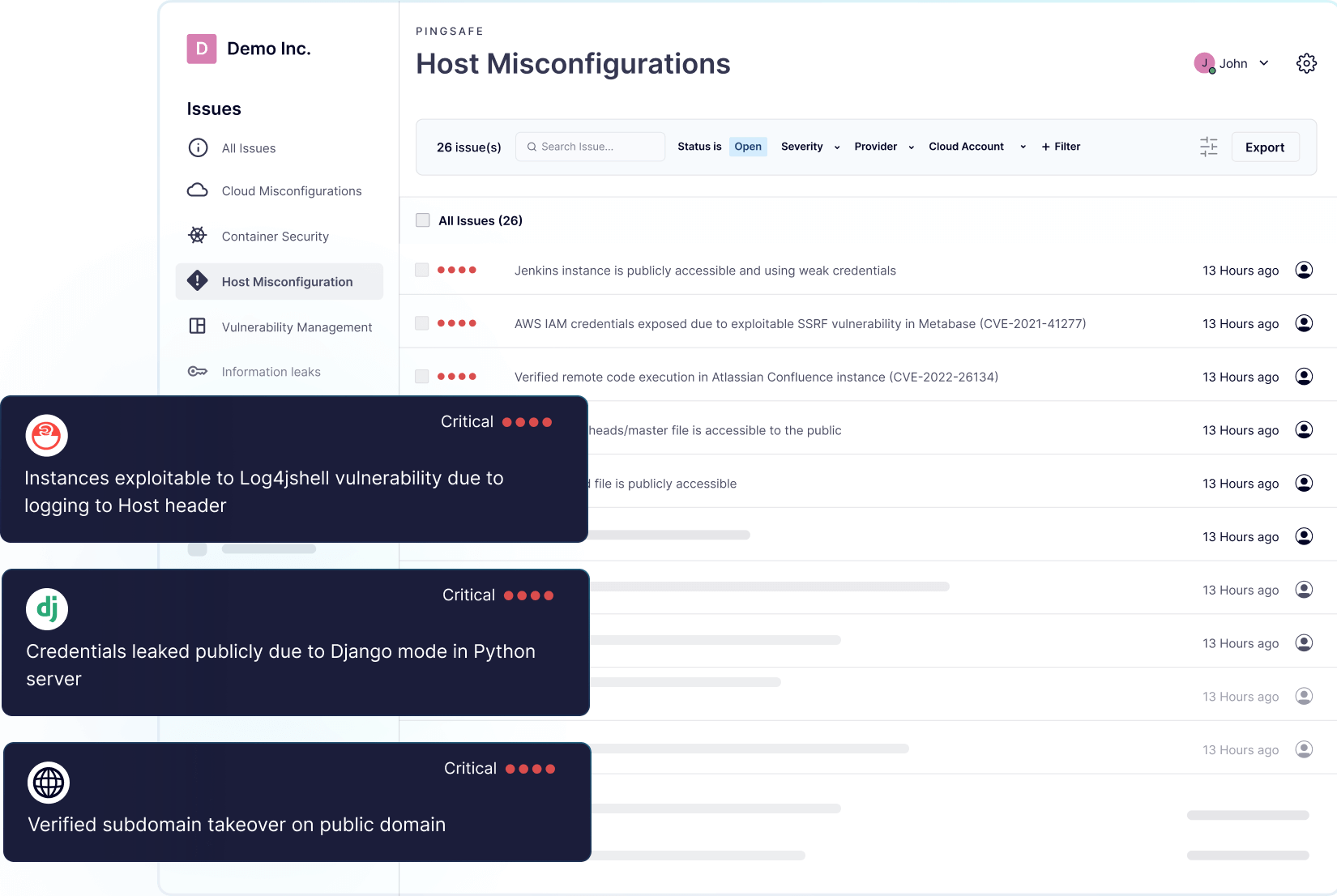Click the Search Issue input field
Viewport: 1337px width, 896px height.
tap(592, 147)
